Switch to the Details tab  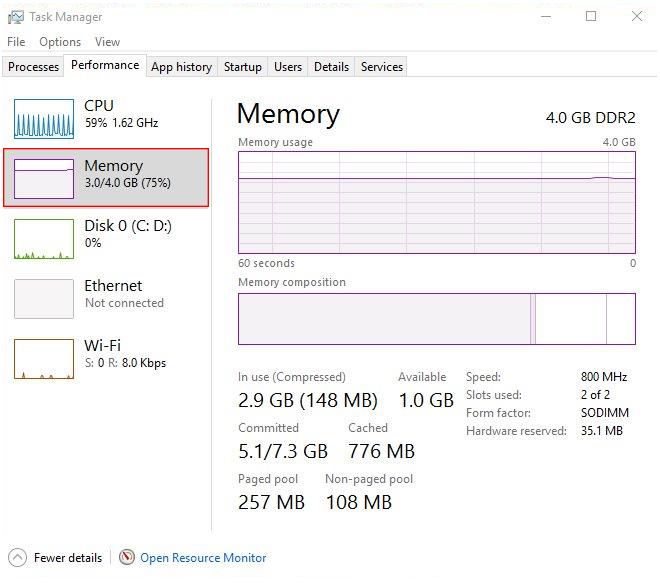pyautogui.click(x=331, y=67)
